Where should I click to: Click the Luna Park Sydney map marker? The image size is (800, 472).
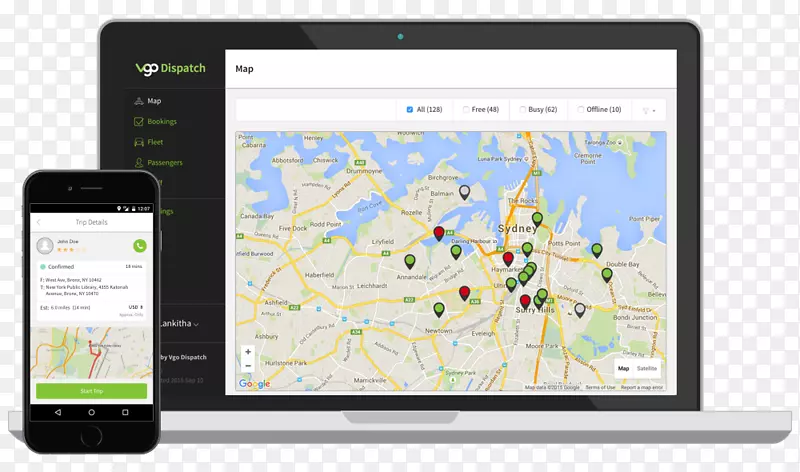pos(527,159)
